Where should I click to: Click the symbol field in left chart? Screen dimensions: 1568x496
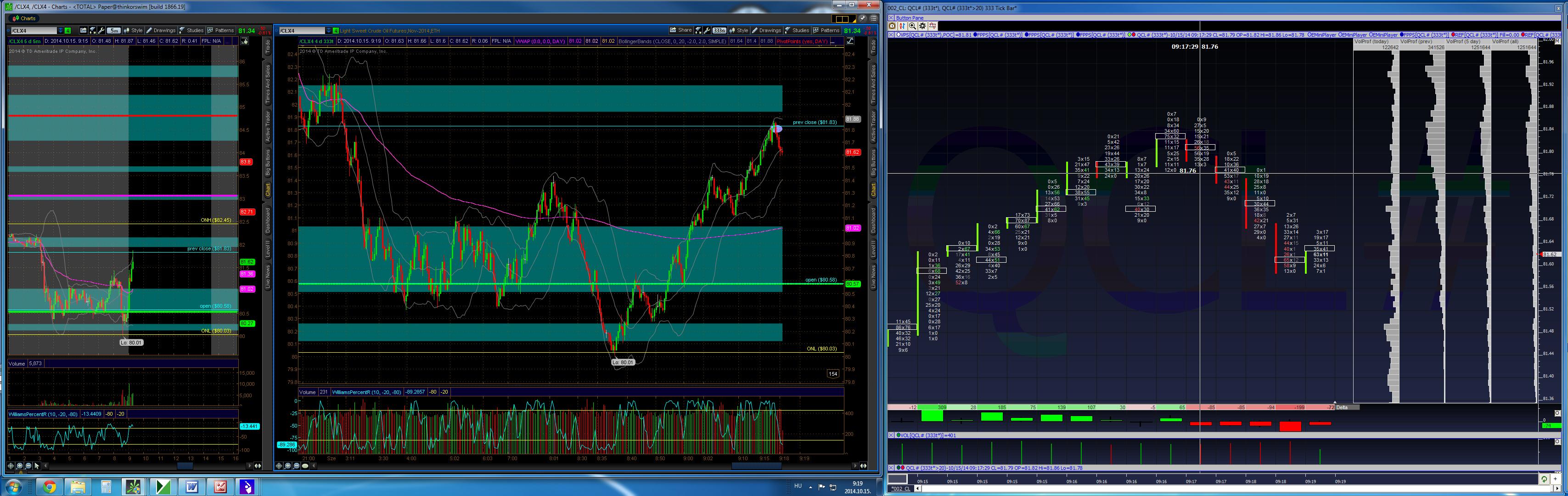click(x=34, y=30)
